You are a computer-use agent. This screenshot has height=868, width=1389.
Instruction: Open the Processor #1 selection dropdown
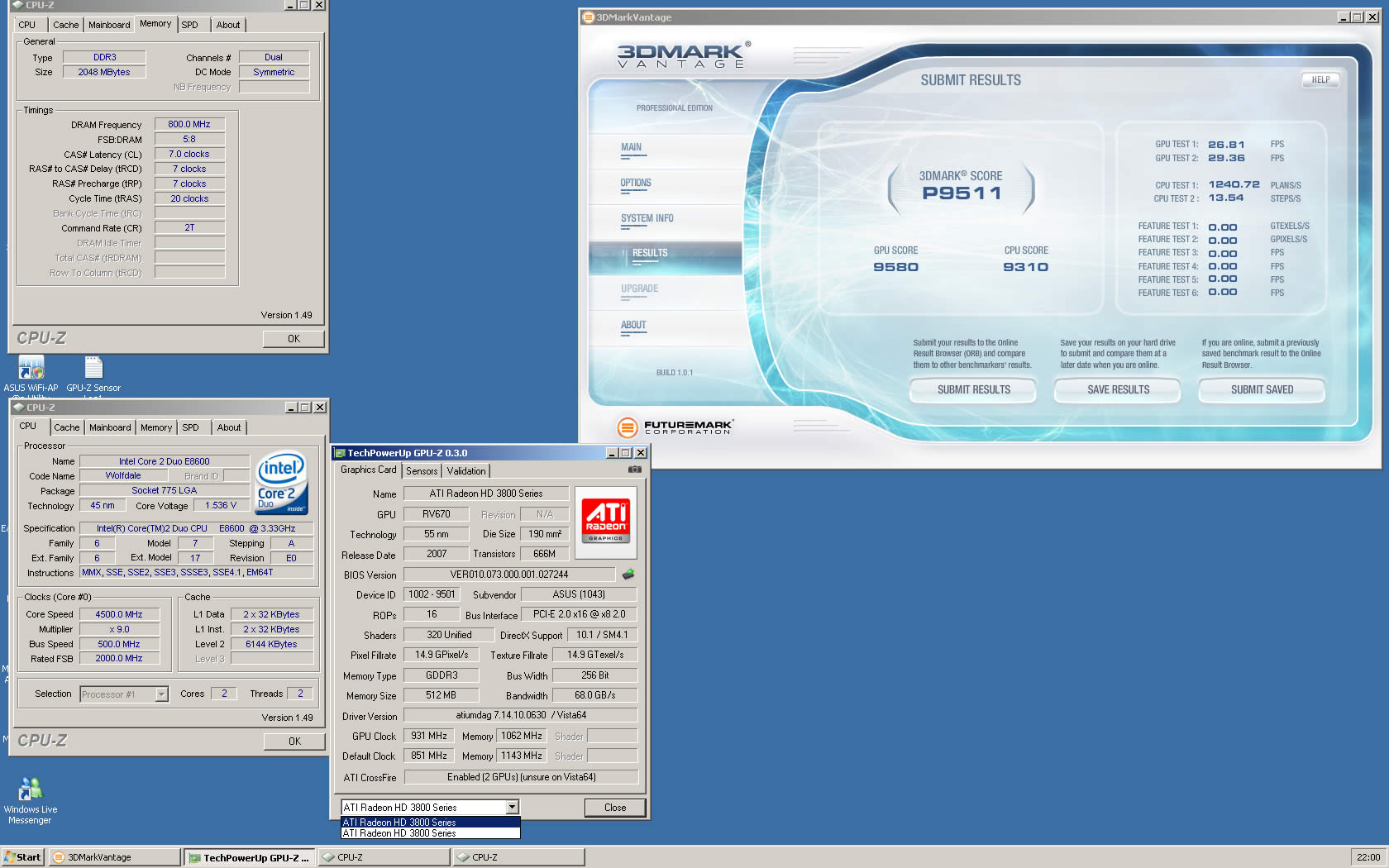point(161,694)
